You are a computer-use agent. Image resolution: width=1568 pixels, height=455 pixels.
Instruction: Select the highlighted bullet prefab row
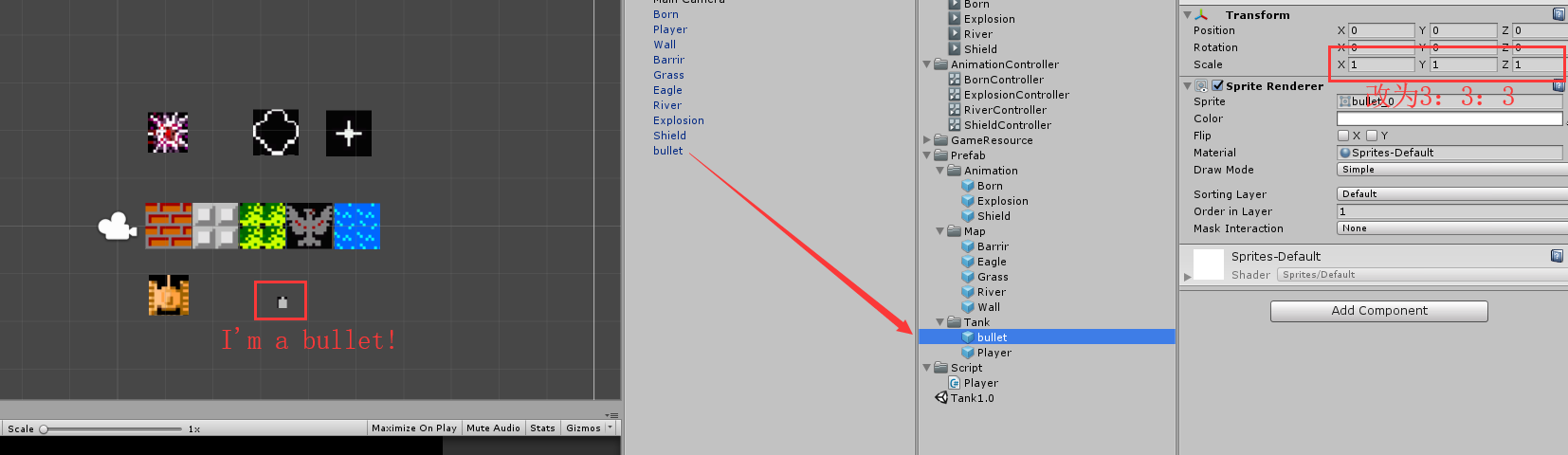(x=1047, y=337)
